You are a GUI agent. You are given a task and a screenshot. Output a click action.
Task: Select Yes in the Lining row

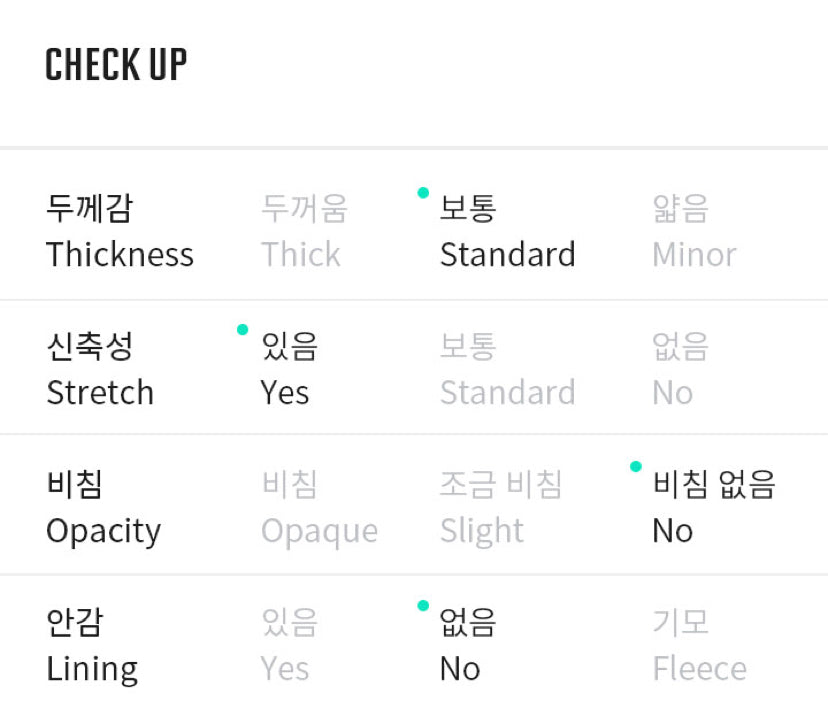[x=288, y=646]
